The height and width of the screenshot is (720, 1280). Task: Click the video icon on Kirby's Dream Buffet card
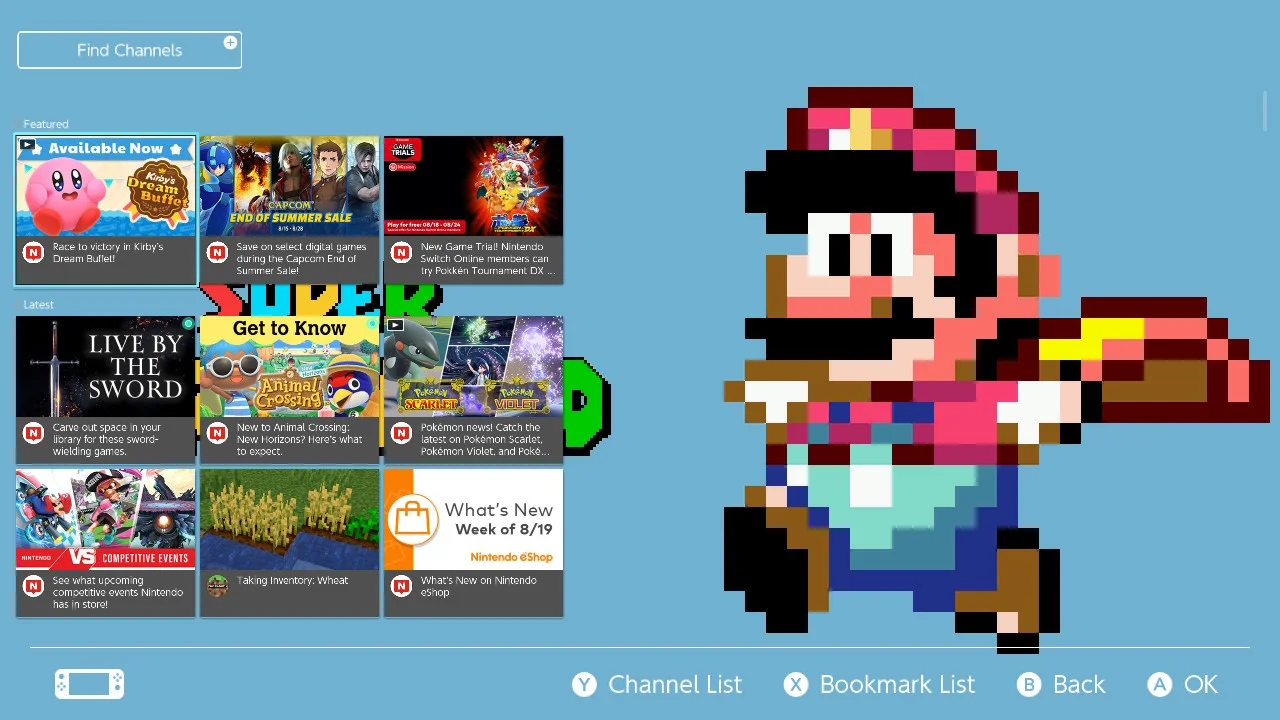[29, 147]
